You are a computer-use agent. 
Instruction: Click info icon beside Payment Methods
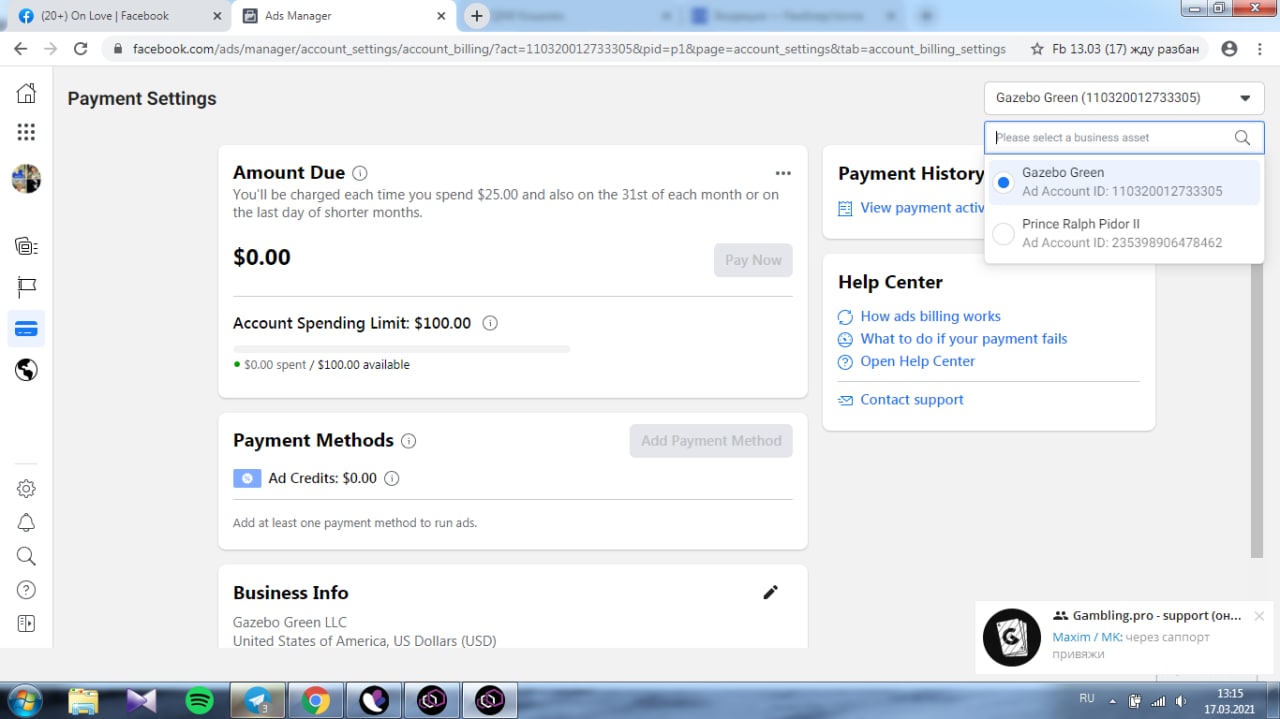point(408,441)
